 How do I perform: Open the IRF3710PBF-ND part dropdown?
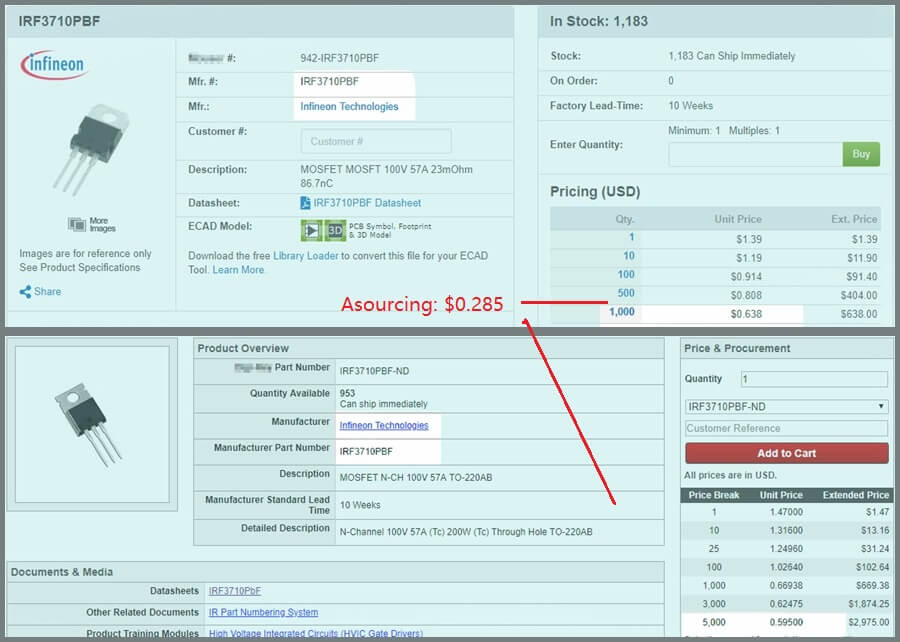pos(786,407)
